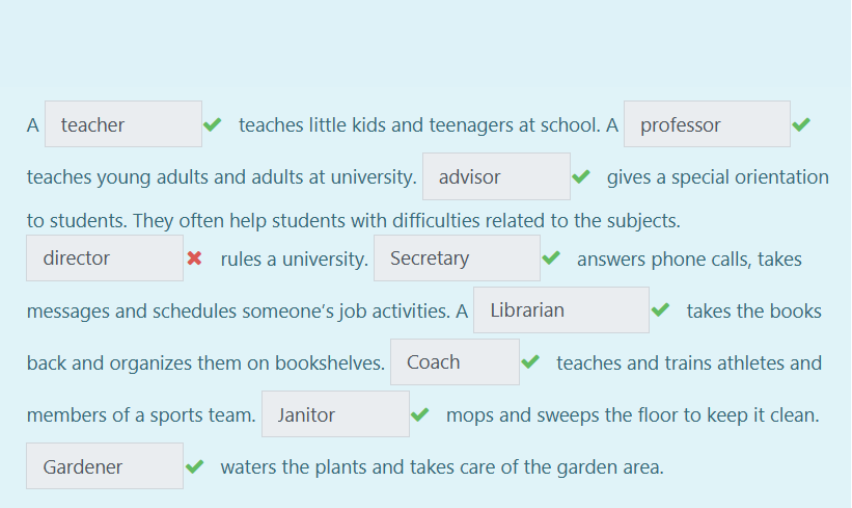
Task: Focus the 'Janitor' text box
Action: (335, 414)
